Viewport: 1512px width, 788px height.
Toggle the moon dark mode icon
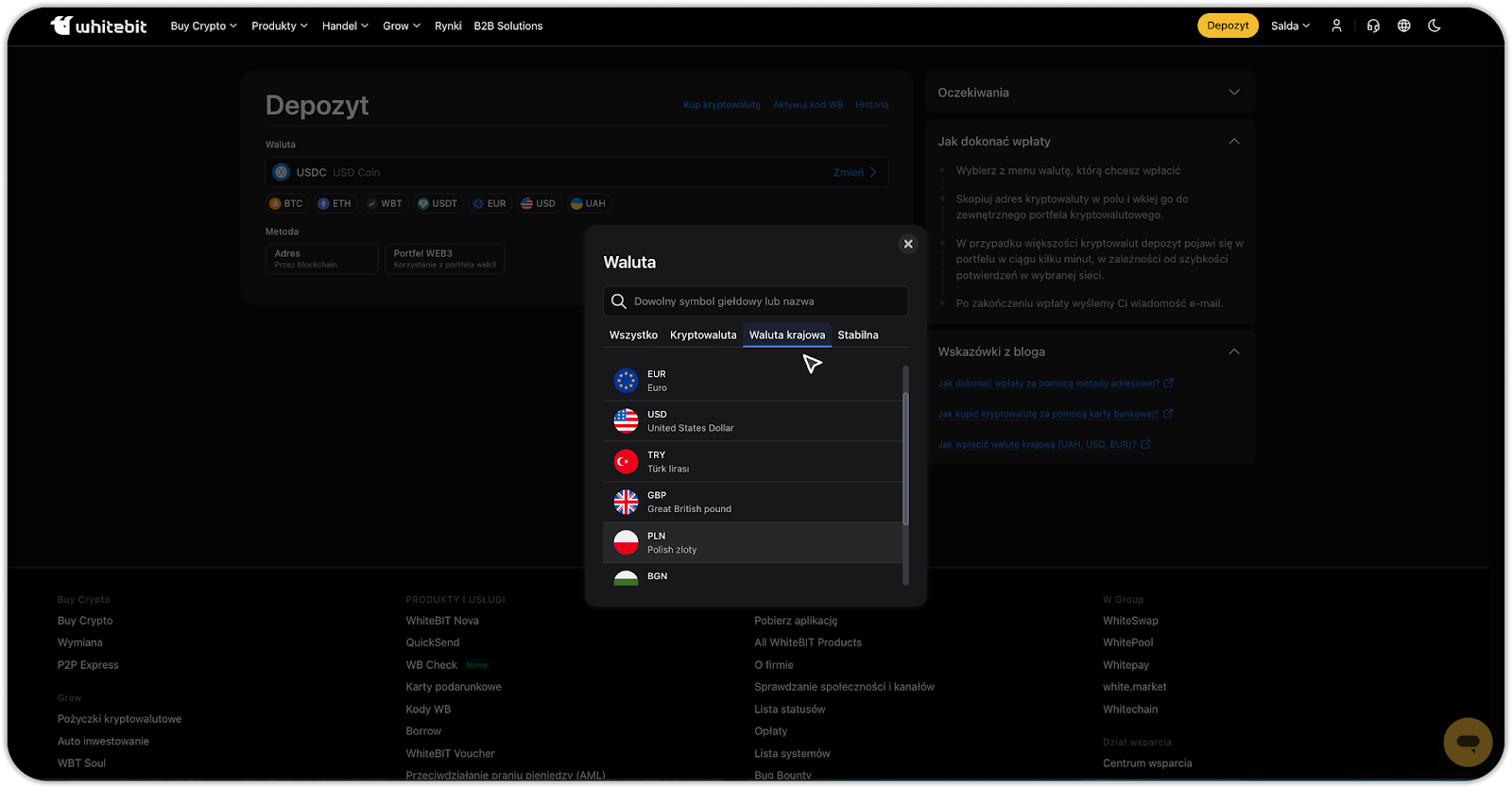pos(1435,26)
